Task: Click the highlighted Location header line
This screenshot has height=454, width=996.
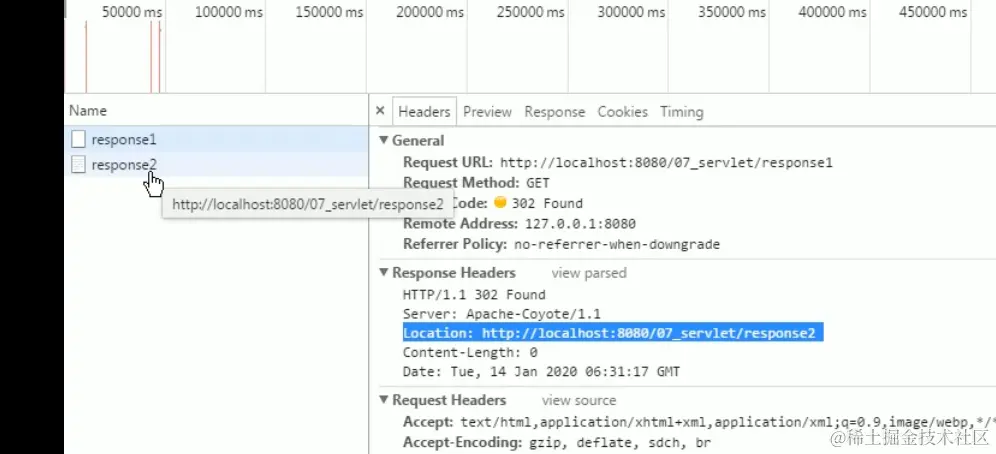Action: (x=613, y=333)
